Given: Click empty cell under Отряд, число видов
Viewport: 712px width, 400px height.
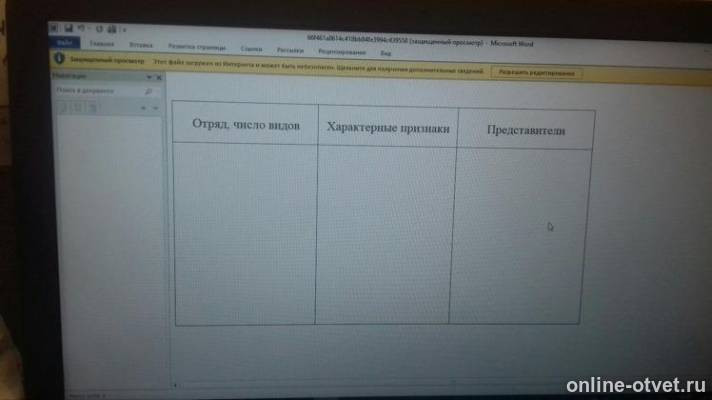Looking at the screenshot, I should coord(245,233).
